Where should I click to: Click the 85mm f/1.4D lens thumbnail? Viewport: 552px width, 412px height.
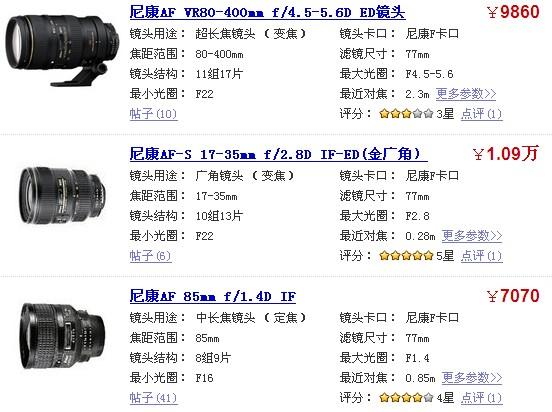pos(62,336)
